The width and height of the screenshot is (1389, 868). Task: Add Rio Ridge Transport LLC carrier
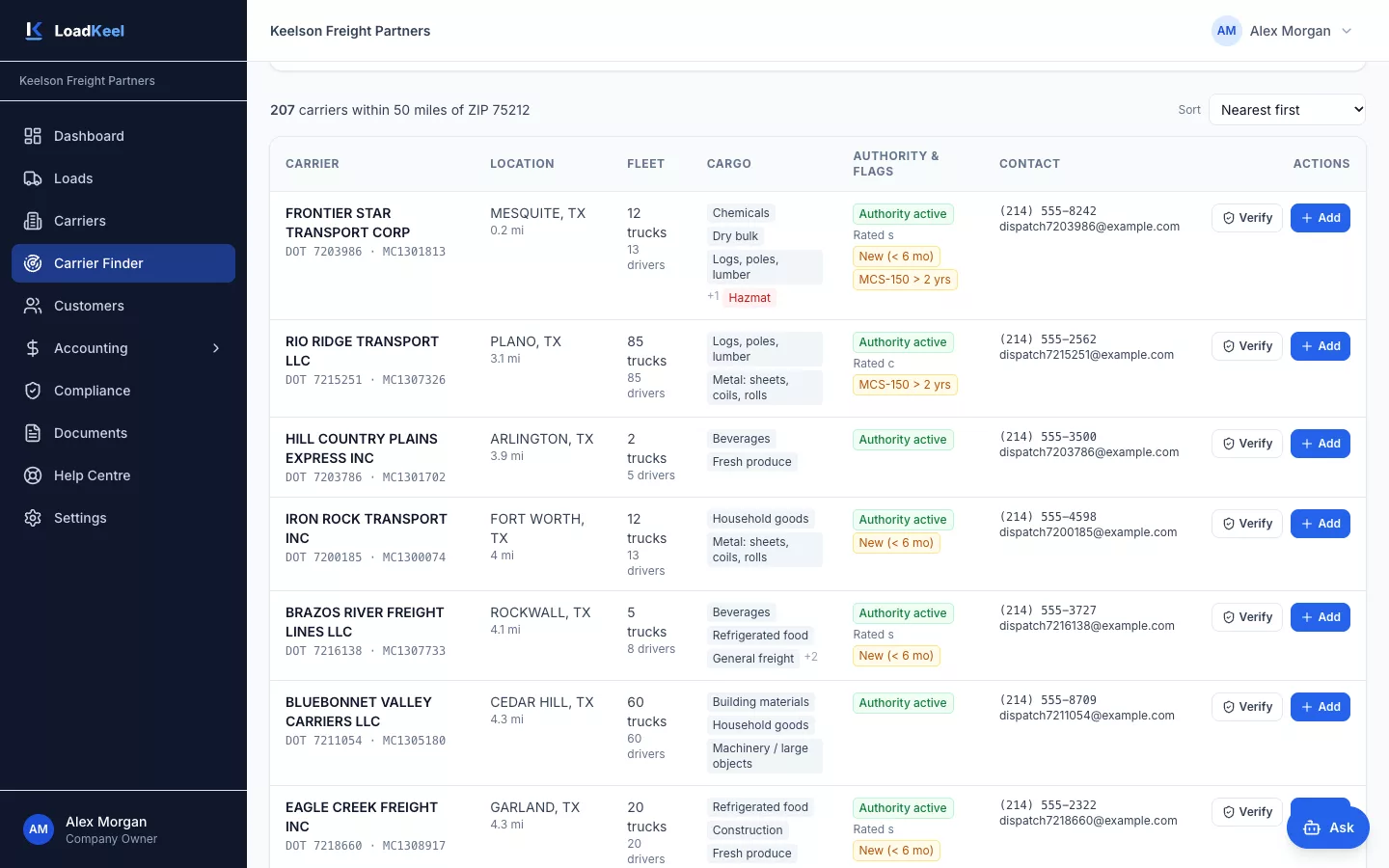[1321, 346]
